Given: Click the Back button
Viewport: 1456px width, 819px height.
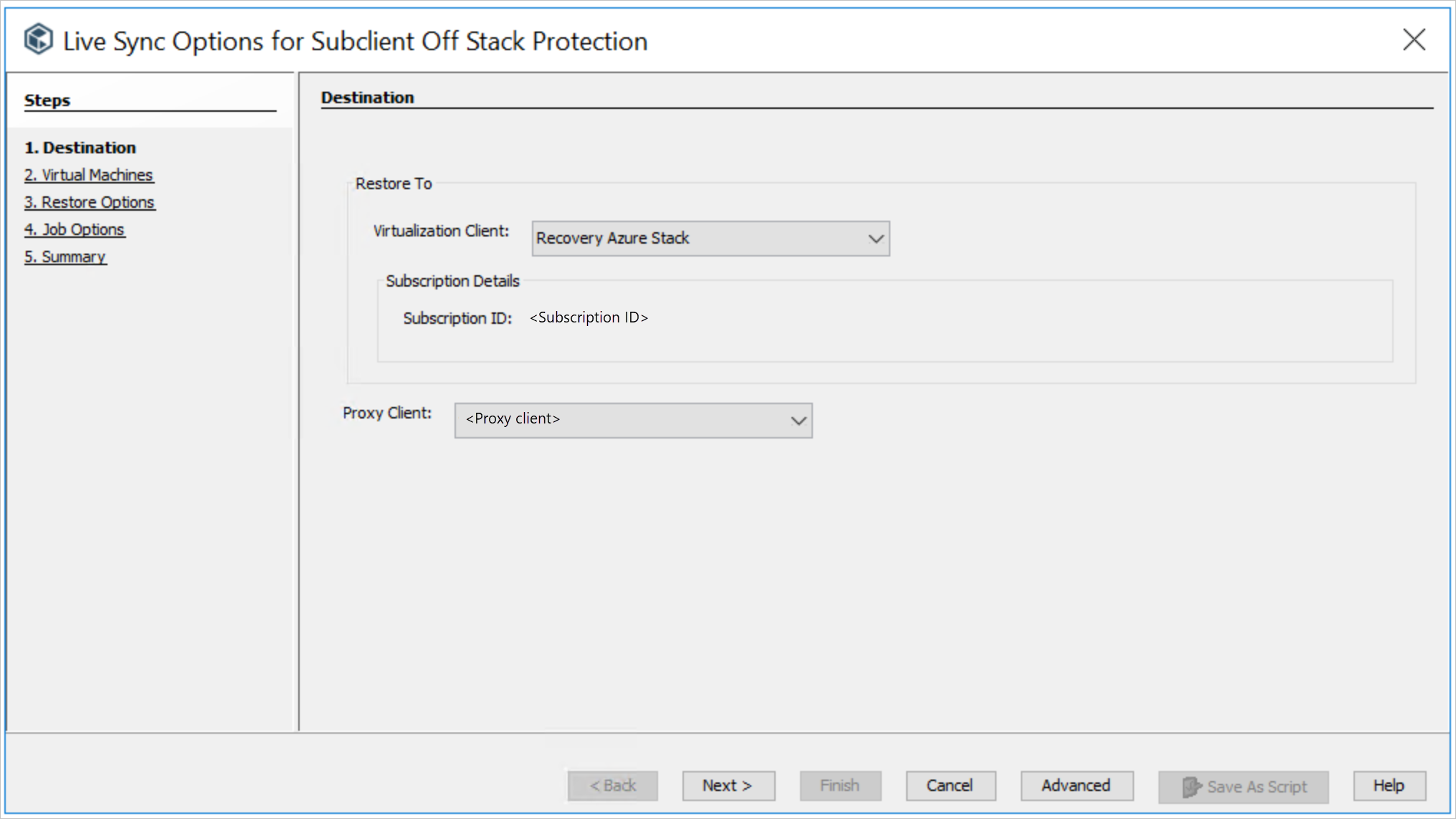Looking at the screenshot, I should (x=611, y=785).
